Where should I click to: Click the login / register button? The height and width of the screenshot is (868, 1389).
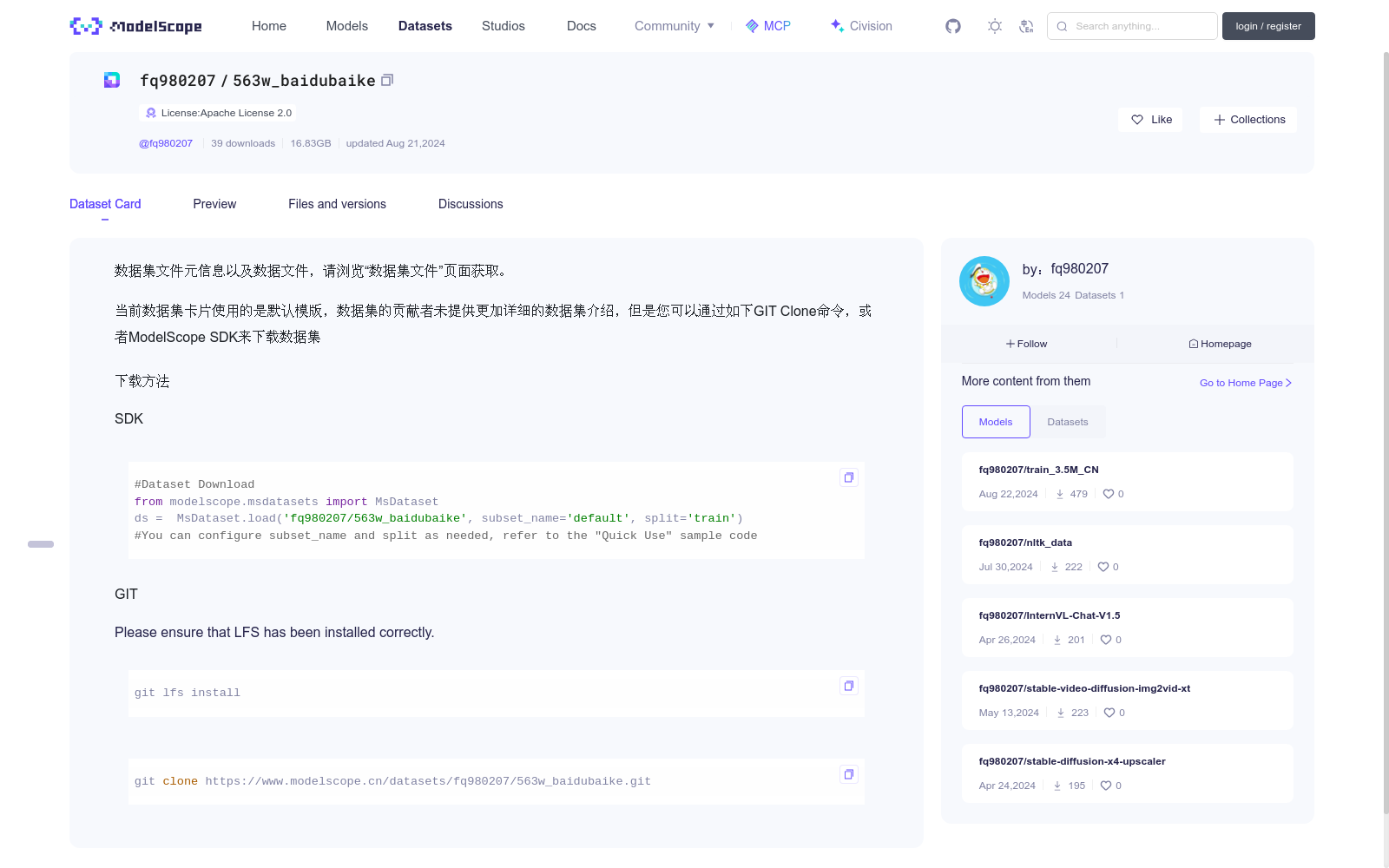point(1268,26)
